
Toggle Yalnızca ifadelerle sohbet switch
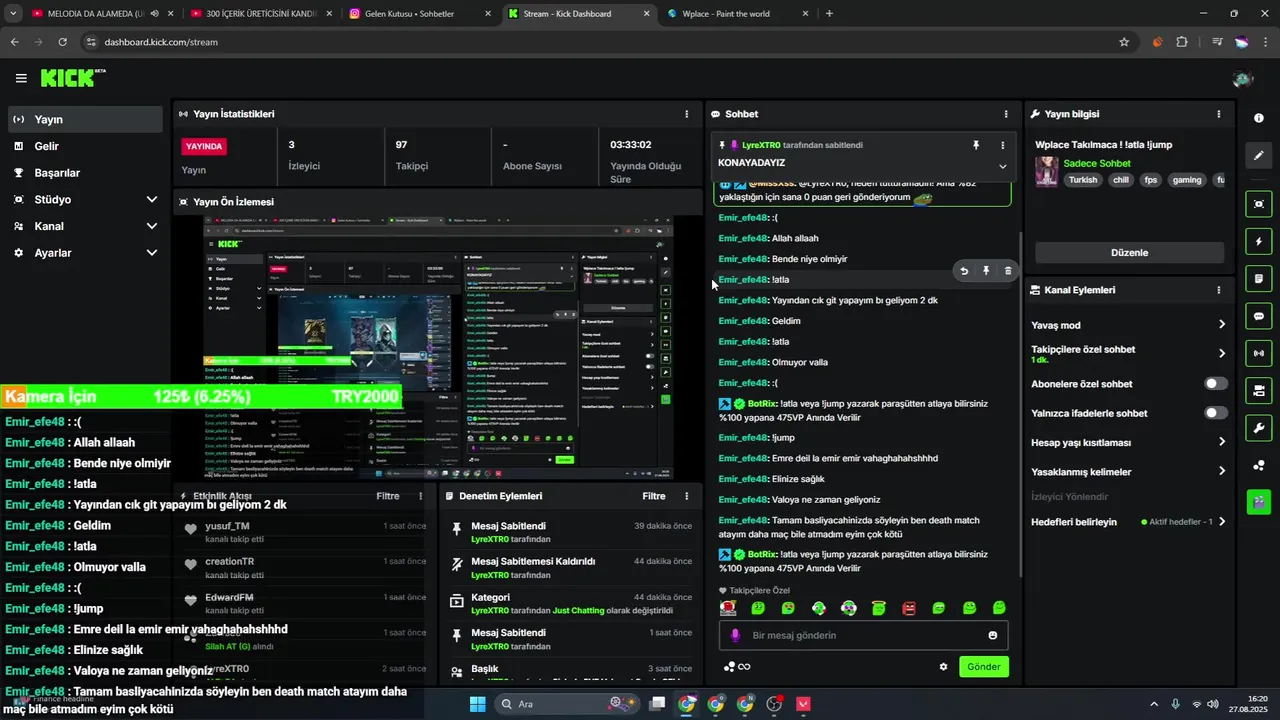pyautogui.click(x=1216, y=413)
